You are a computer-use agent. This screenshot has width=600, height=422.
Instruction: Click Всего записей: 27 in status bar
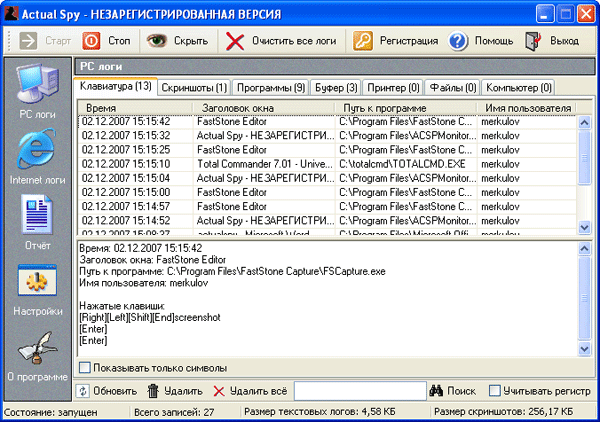pos(174,412)
